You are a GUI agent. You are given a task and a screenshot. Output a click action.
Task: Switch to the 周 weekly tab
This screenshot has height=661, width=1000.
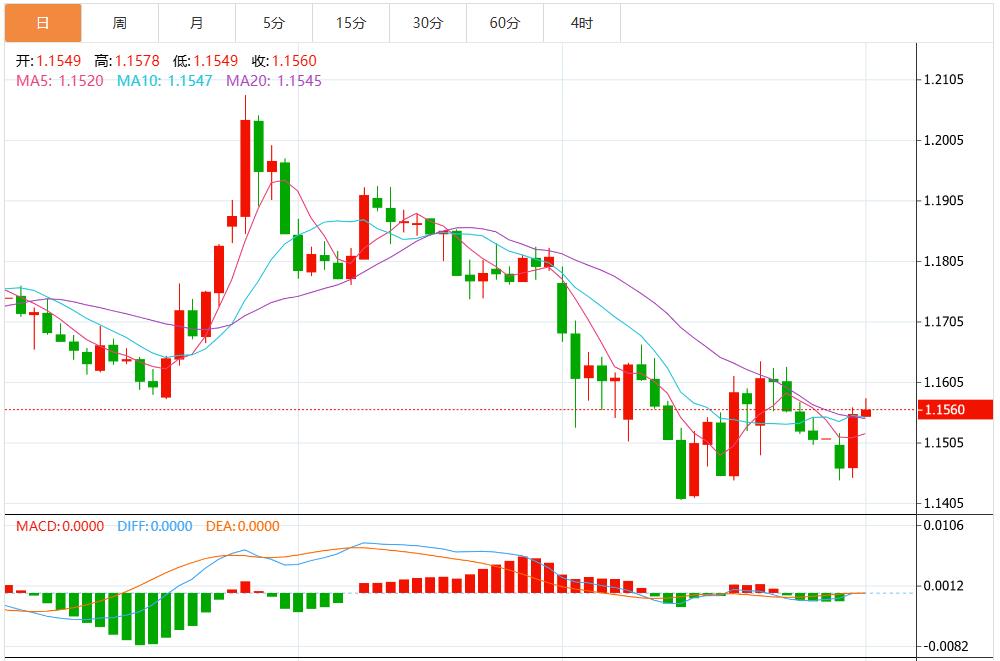tap(119, 22)
